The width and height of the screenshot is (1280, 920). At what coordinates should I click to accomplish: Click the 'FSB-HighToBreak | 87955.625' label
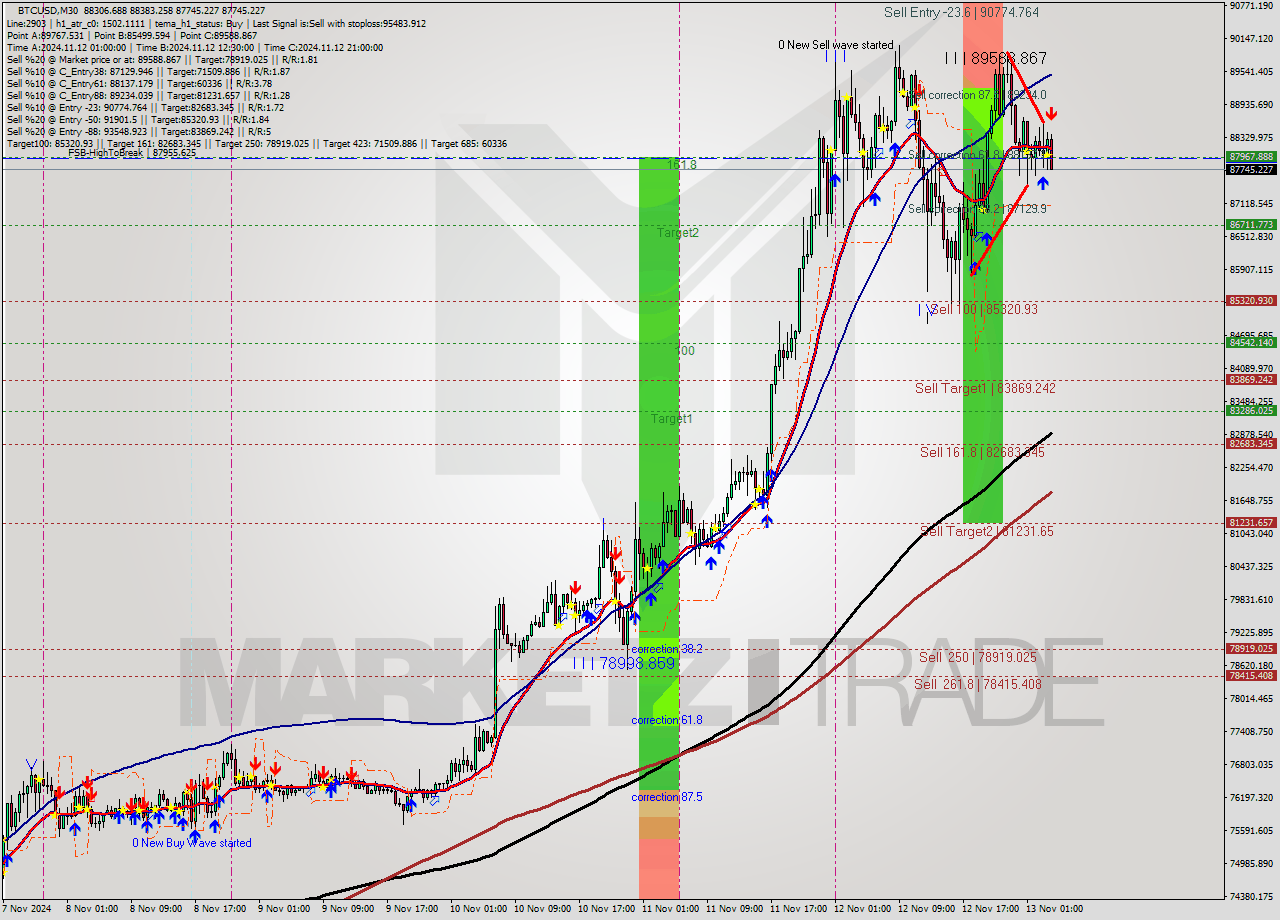131,153
